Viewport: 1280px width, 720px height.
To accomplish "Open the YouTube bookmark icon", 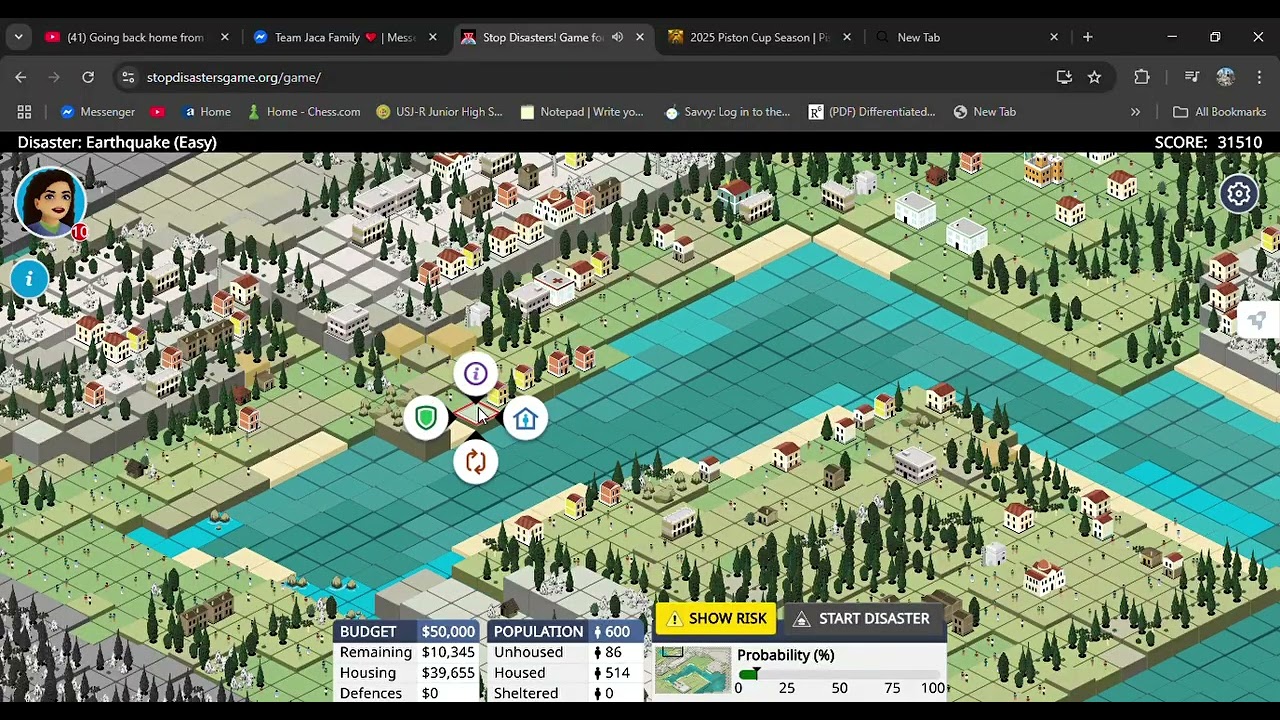I will (157, 112).
